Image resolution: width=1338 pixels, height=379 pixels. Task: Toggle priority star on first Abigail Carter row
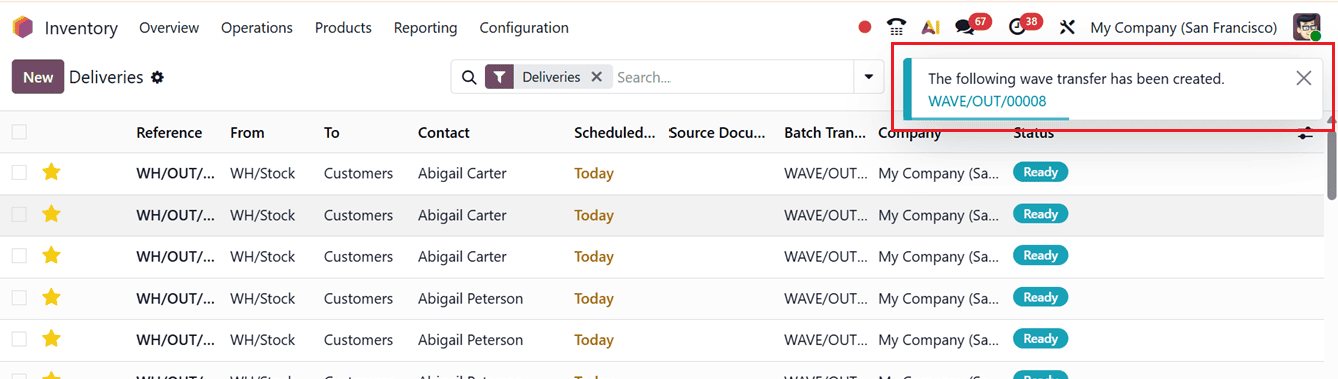[51, 172]
